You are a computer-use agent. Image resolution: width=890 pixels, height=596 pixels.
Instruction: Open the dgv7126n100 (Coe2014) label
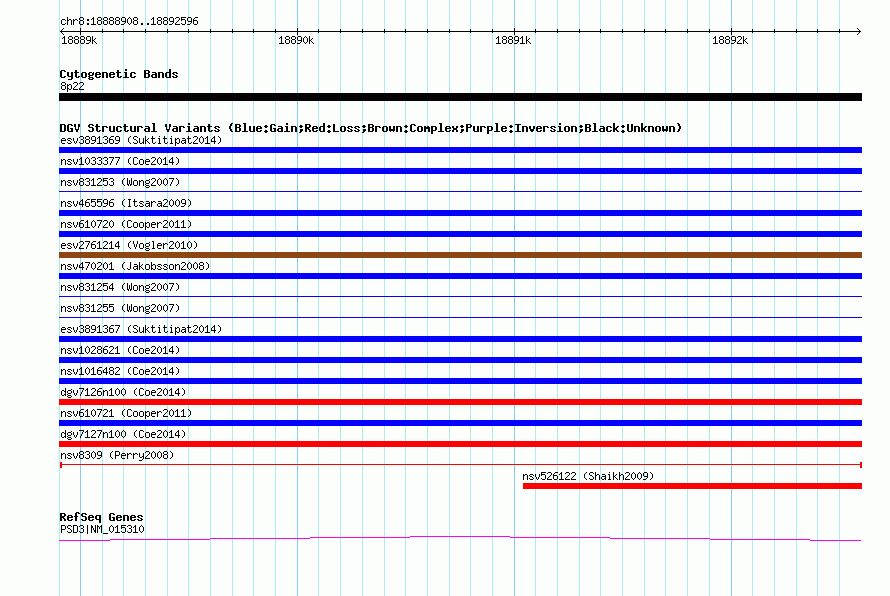pos(123,392)
